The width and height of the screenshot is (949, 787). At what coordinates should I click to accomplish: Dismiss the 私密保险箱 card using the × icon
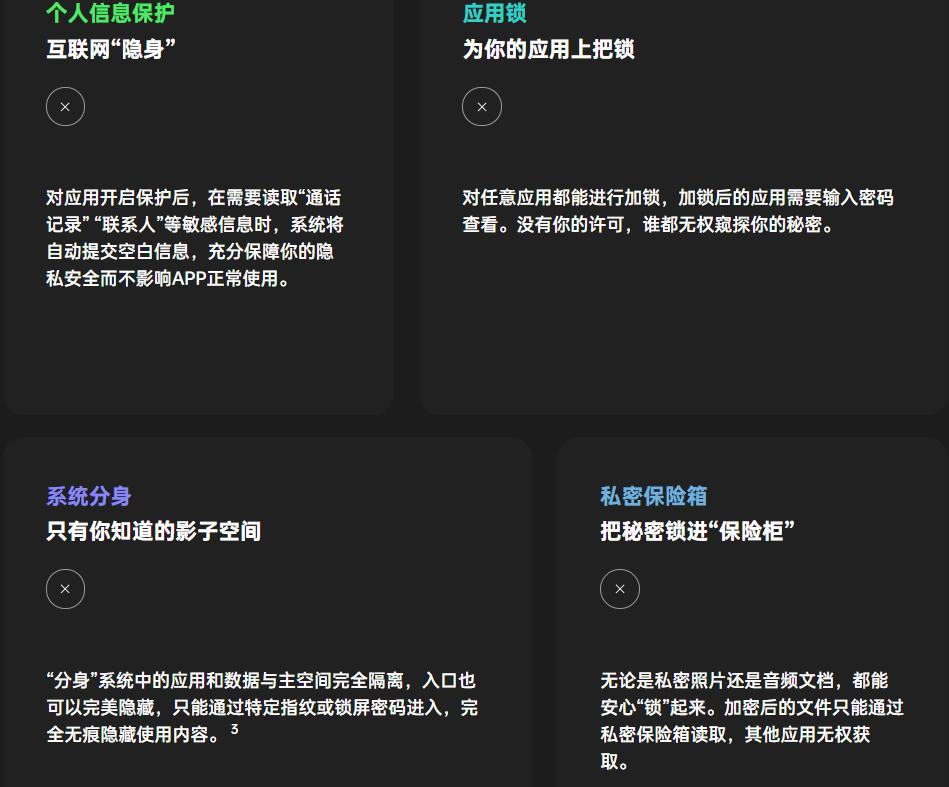coord(620,589)
